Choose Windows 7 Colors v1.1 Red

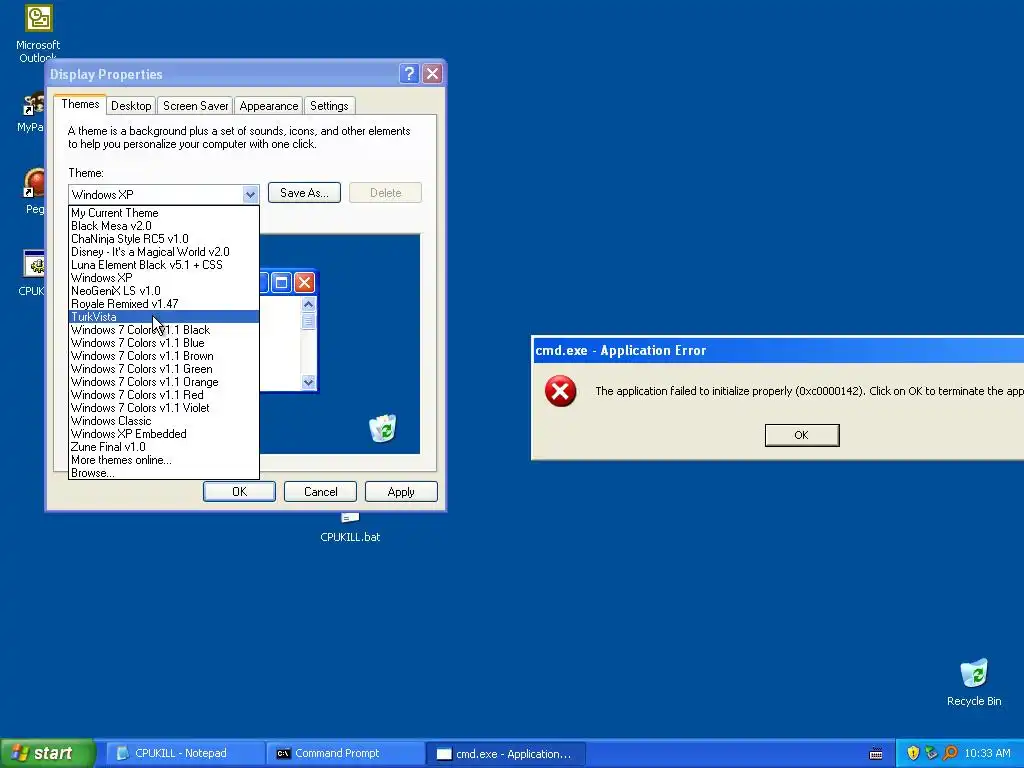164,395
